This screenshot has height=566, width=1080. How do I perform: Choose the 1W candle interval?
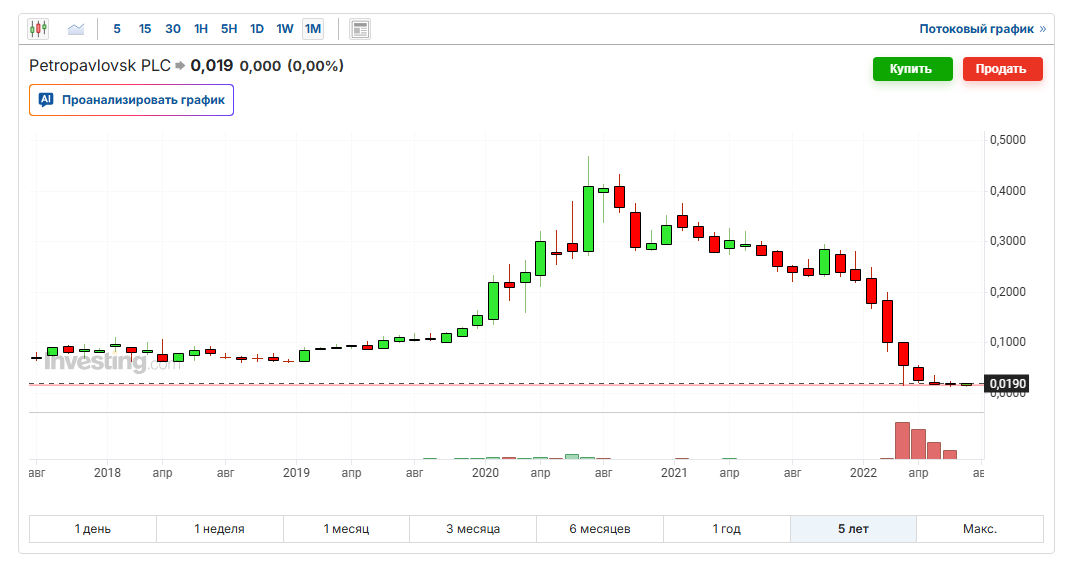point(284,29)
